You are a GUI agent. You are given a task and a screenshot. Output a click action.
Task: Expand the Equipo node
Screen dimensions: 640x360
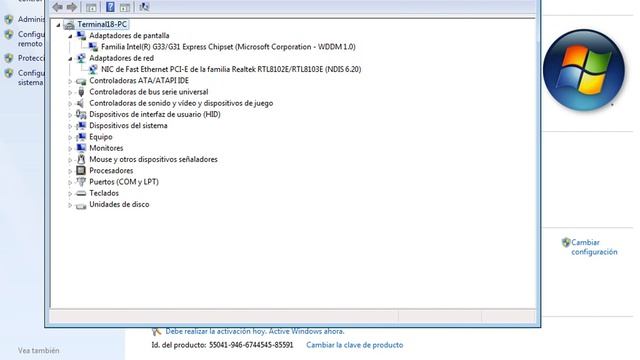[70, 138]
